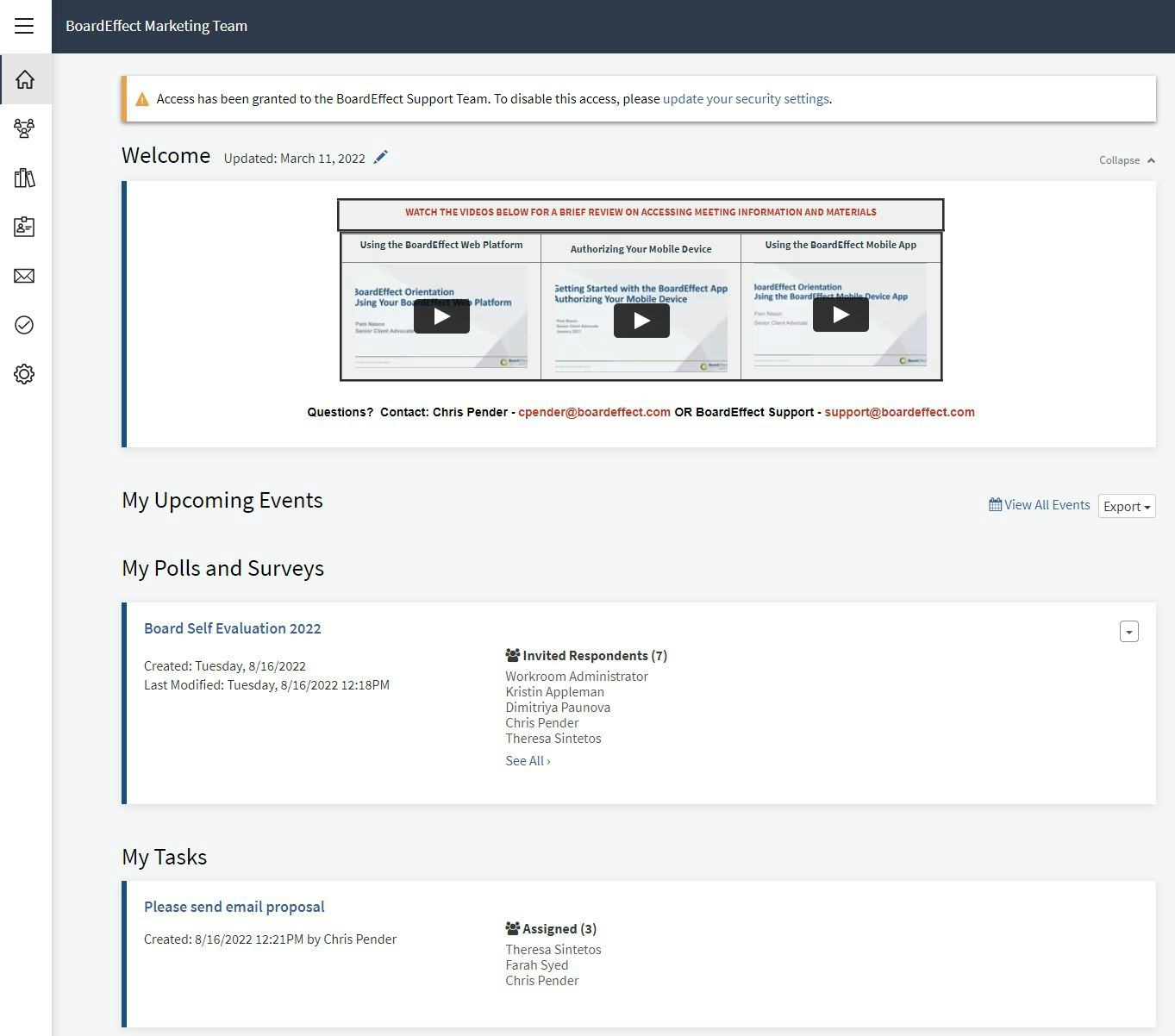
Task: Collapse the Welcome section
Action: (1127, 160)
